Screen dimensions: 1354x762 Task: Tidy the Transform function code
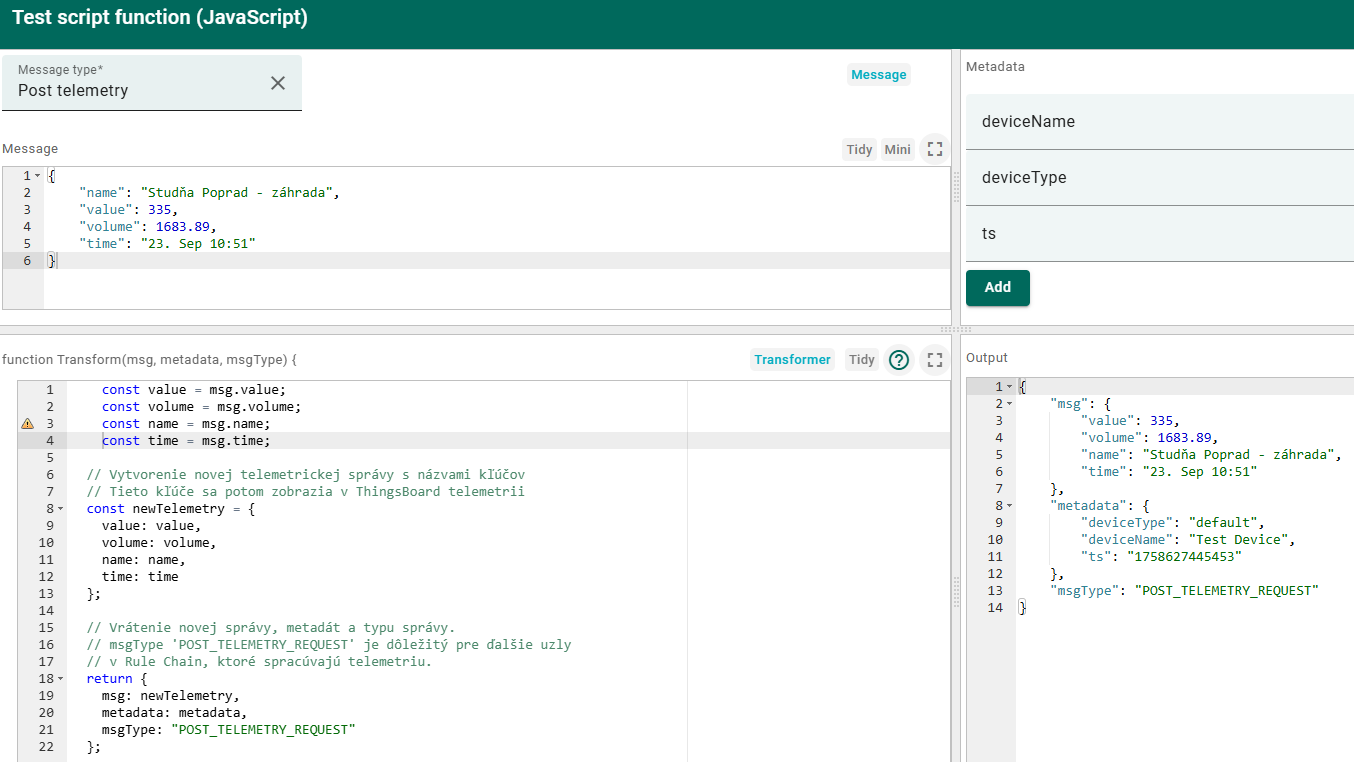point(861,360)
